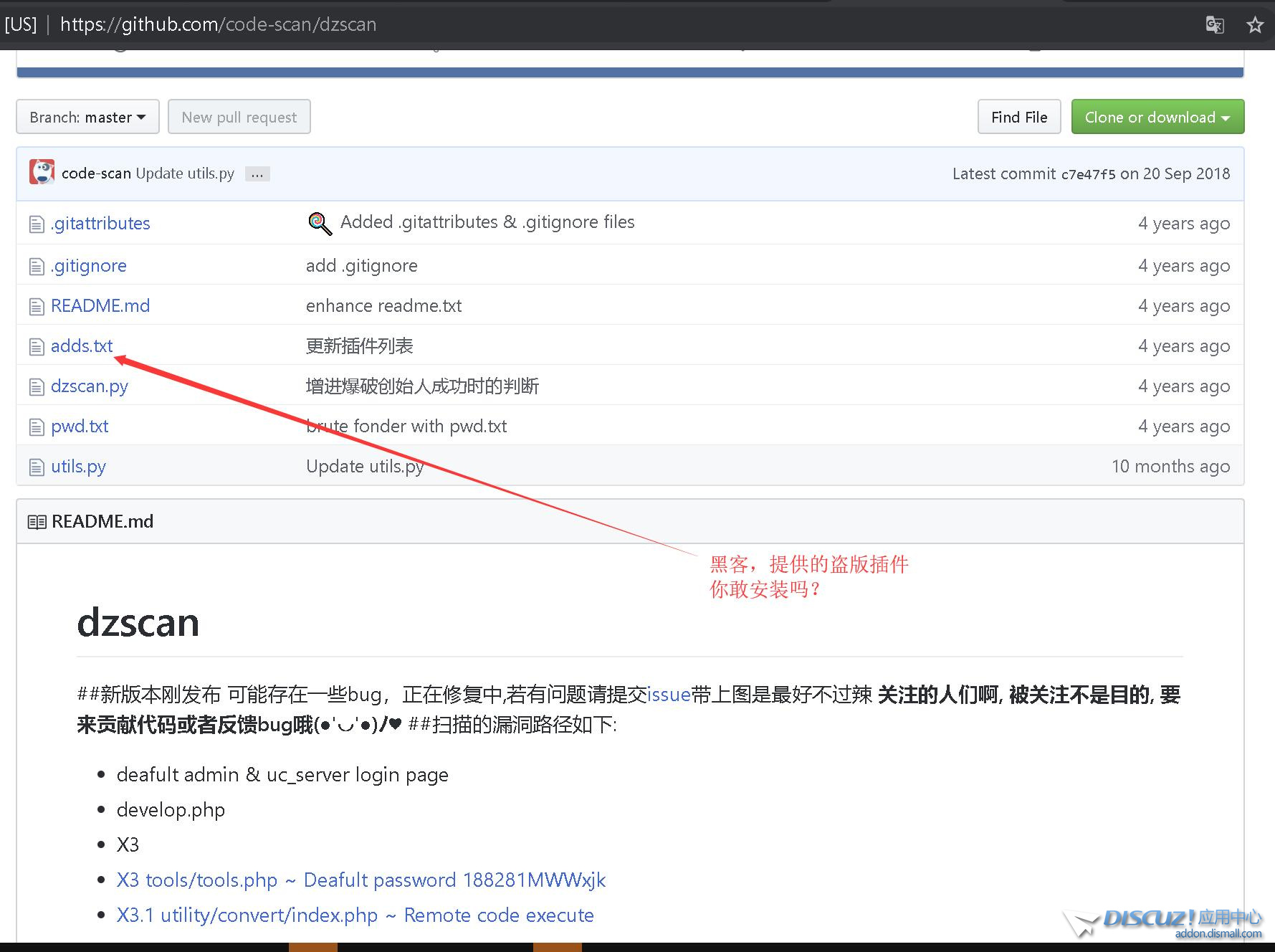This screenshot has height=952, width=1275.
Task: Expand commit message with ellipsis button
Action: [x=257, y=174]
